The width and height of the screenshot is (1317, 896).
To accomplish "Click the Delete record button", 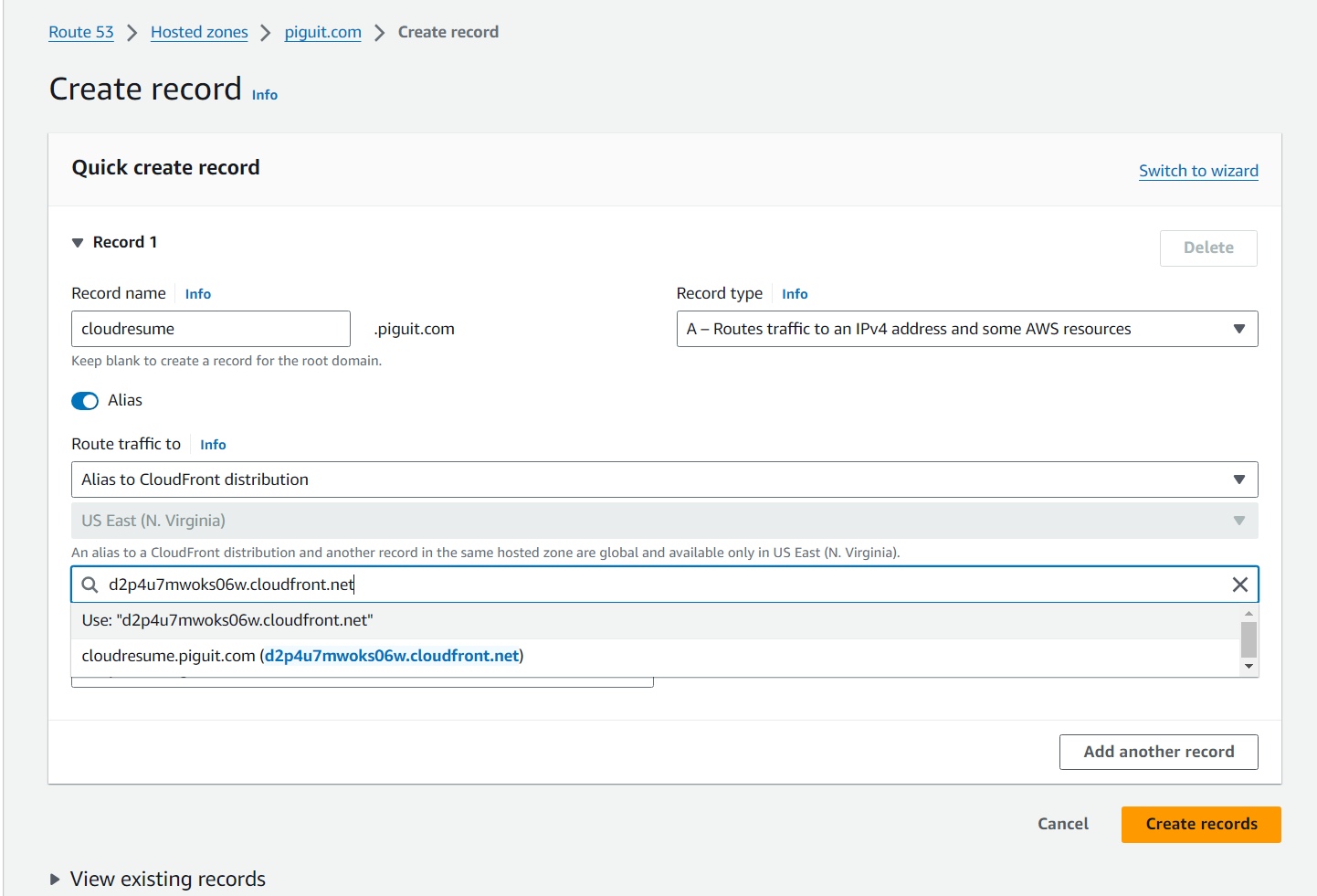I will click(1208, 248).
